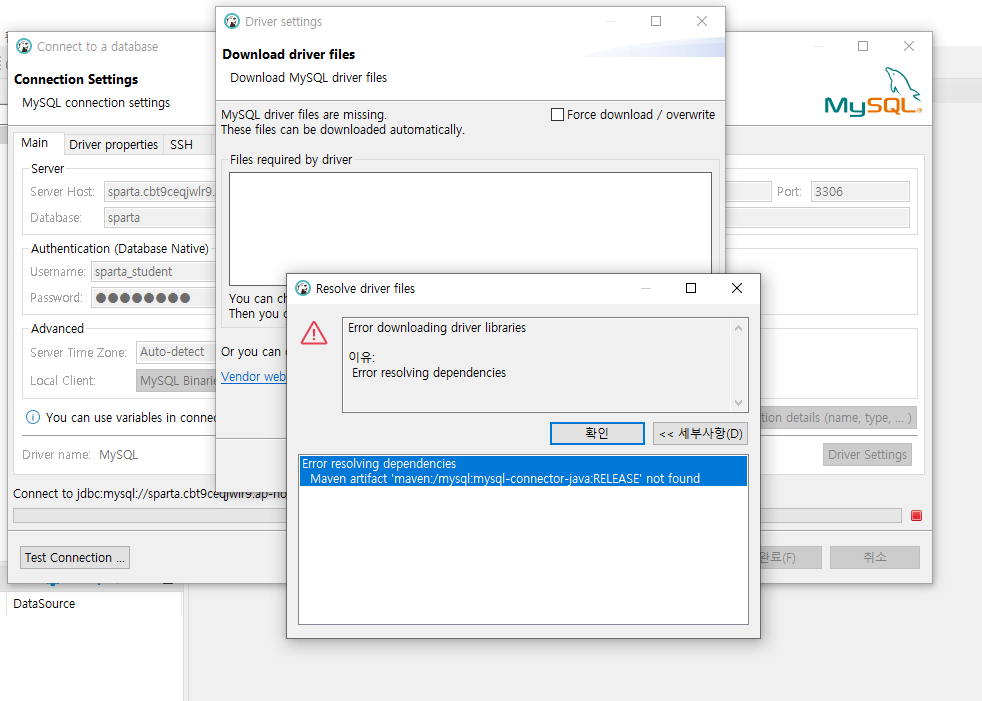Click the error message scrollbar up arrow

point(738,328)
